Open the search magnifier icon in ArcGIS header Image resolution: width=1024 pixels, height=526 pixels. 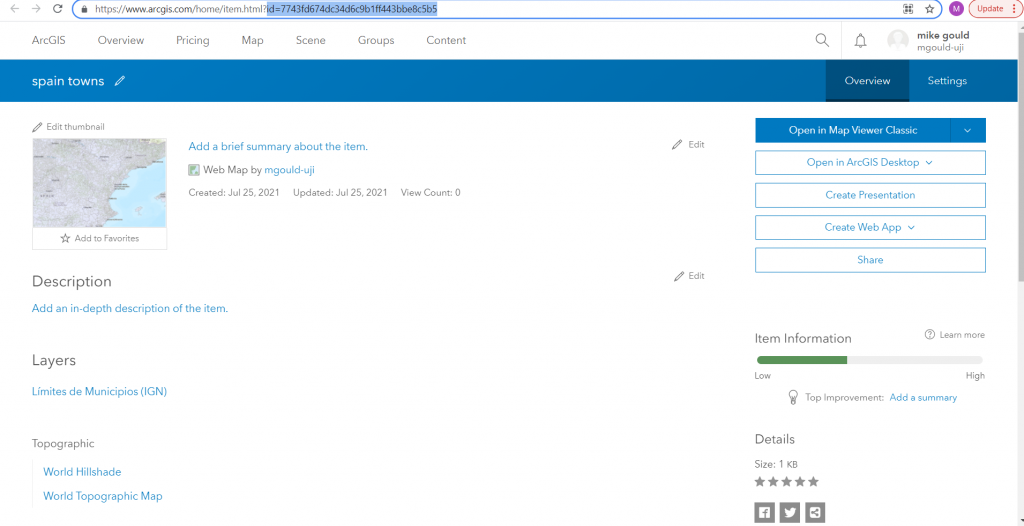[822, 41]
